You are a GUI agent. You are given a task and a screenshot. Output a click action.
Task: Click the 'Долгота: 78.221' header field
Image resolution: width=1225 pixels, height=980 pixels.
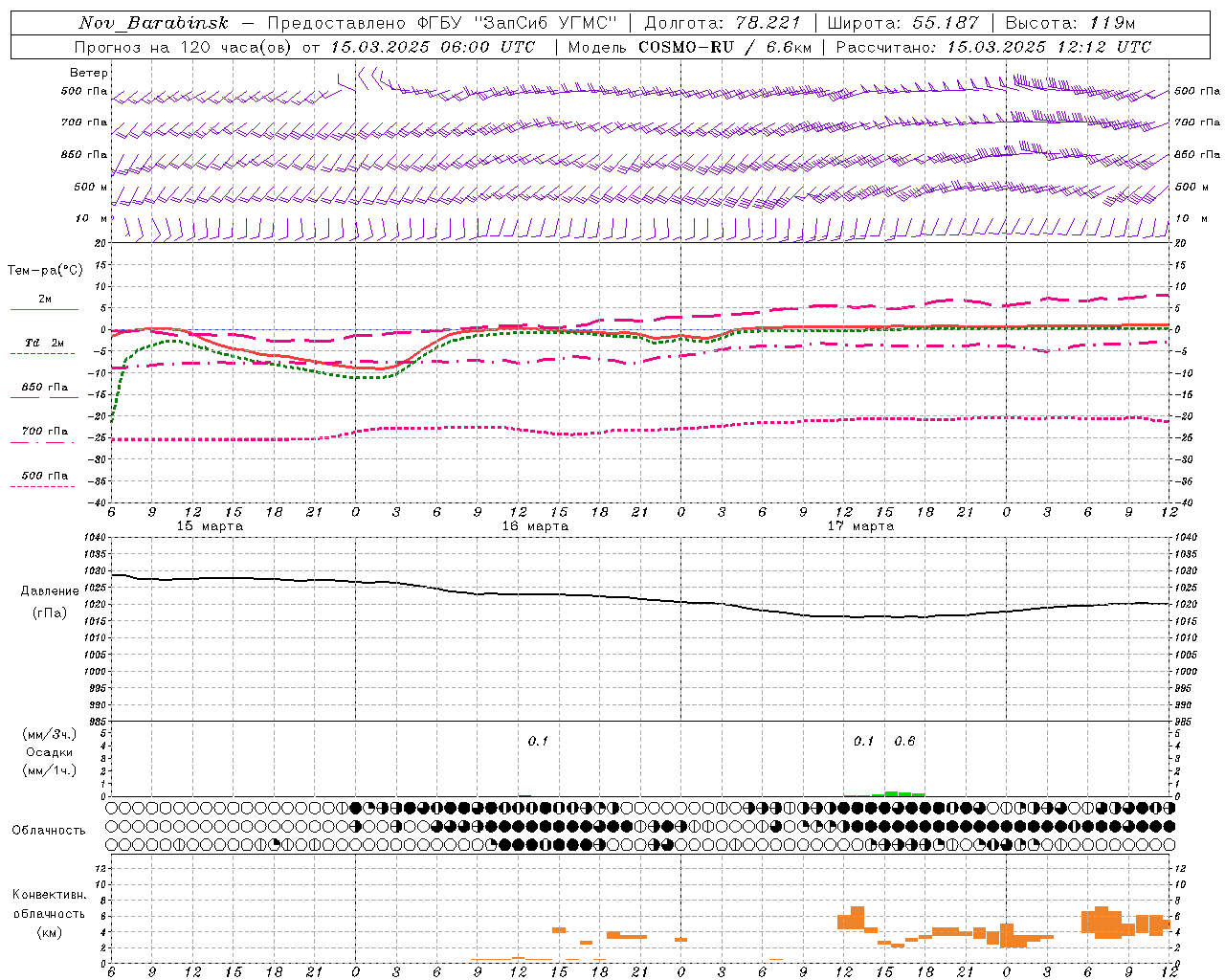pyautogui.click(x=723, y=23)
